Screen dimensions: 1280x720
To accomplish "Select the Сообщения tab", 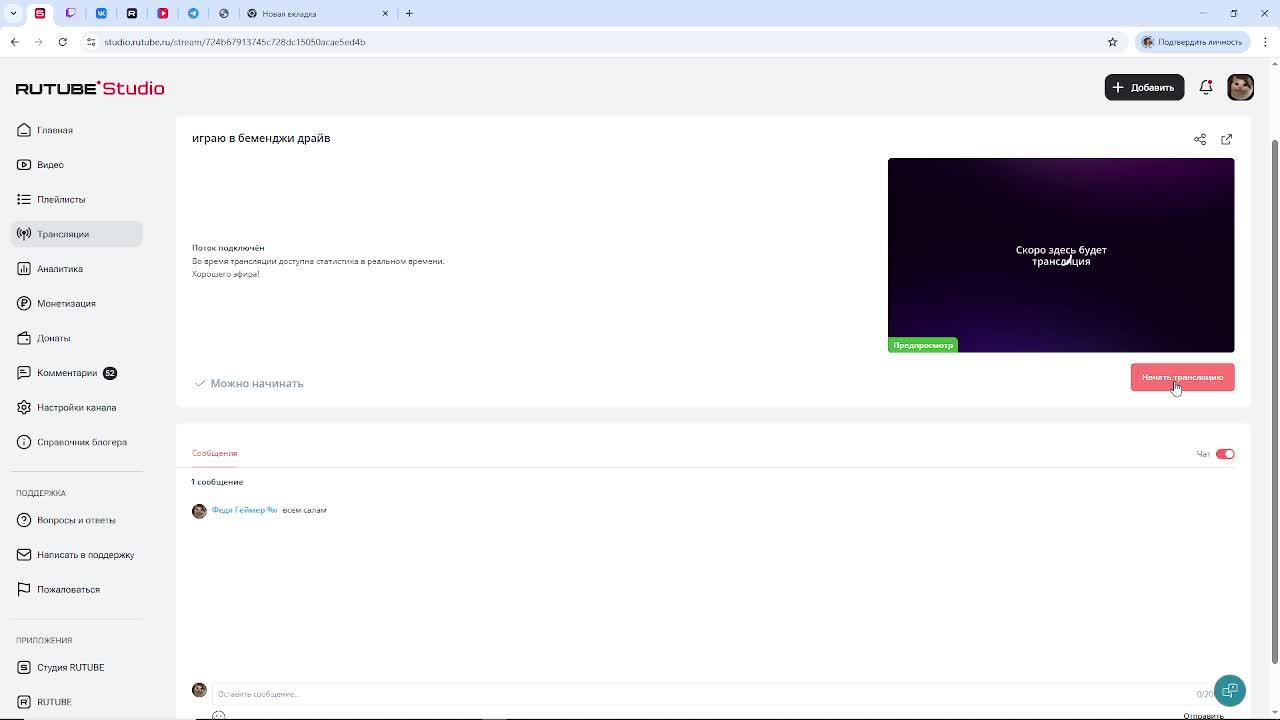I will (x=214, y=453).
